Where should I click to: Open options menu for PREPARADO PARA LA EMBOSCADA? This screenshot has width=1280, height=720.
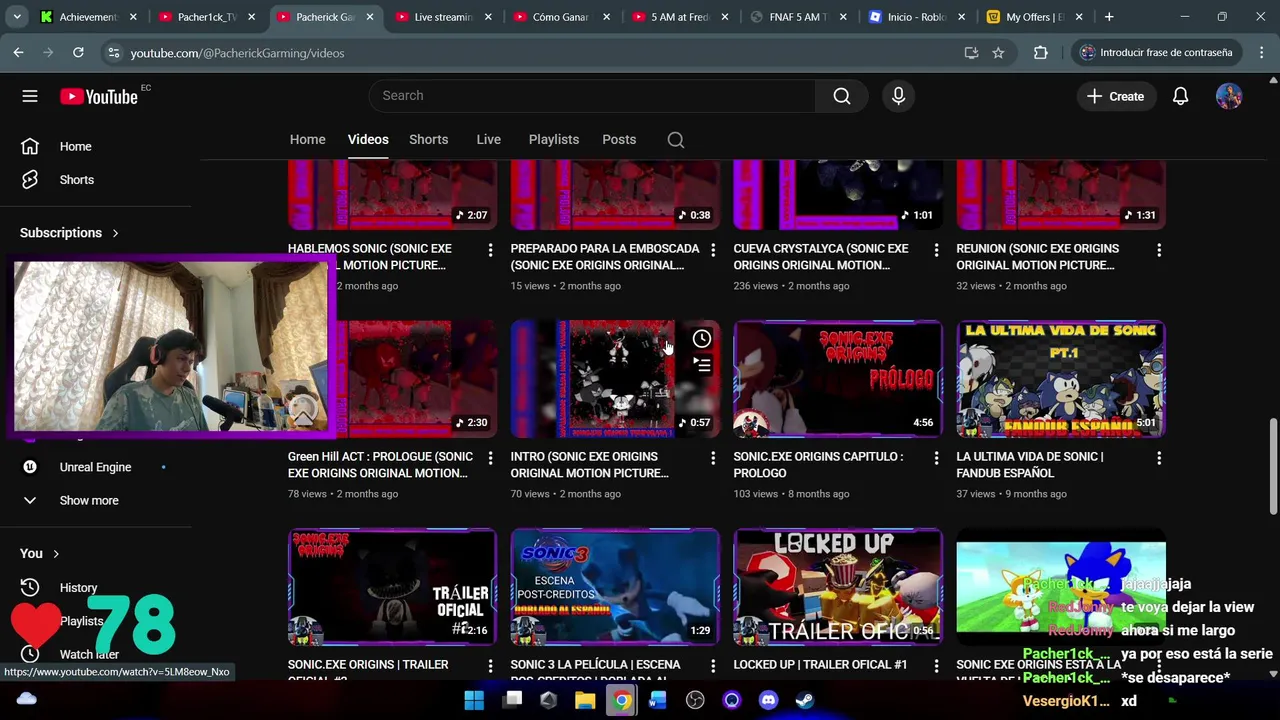coord(713,249)
